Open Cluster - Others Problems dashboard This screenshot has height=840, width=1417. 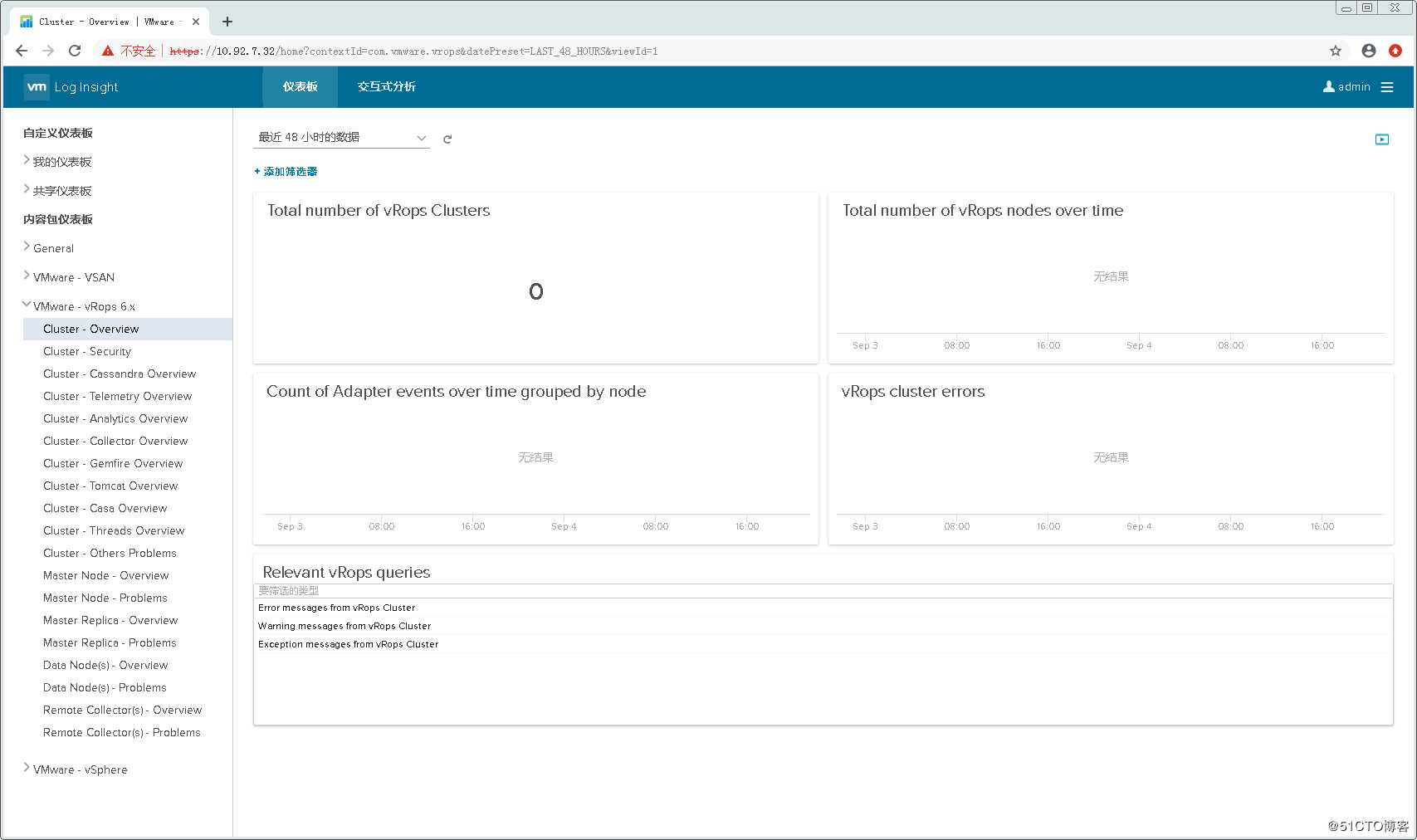pyautogui.click(x=110, y=553)
